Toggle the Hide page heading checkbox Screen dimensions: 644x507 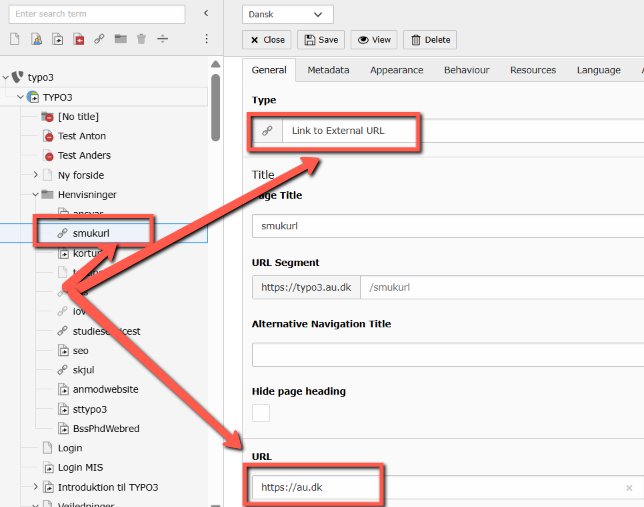click(x=261, y=413)
